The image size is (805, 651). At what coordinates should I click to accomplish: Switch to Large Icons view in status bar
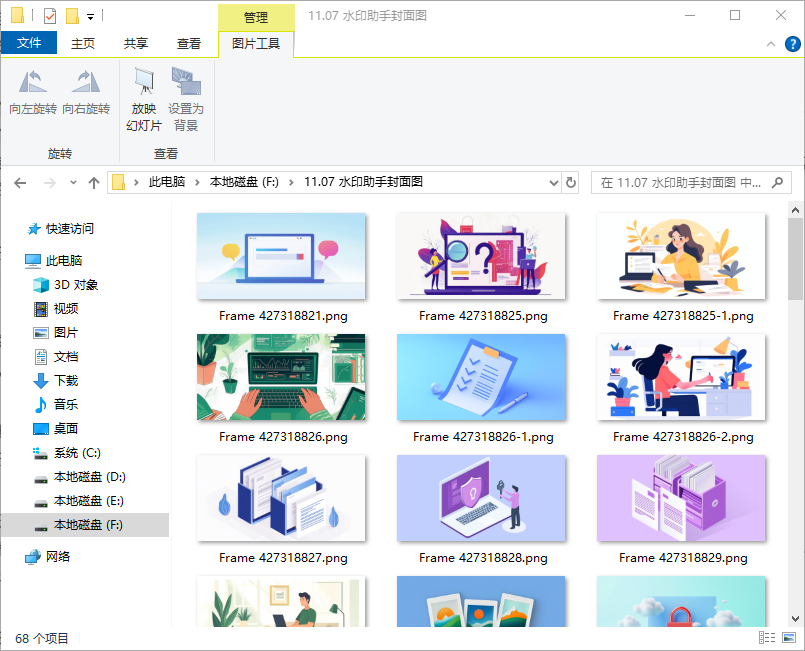click(x=789, y=638)
